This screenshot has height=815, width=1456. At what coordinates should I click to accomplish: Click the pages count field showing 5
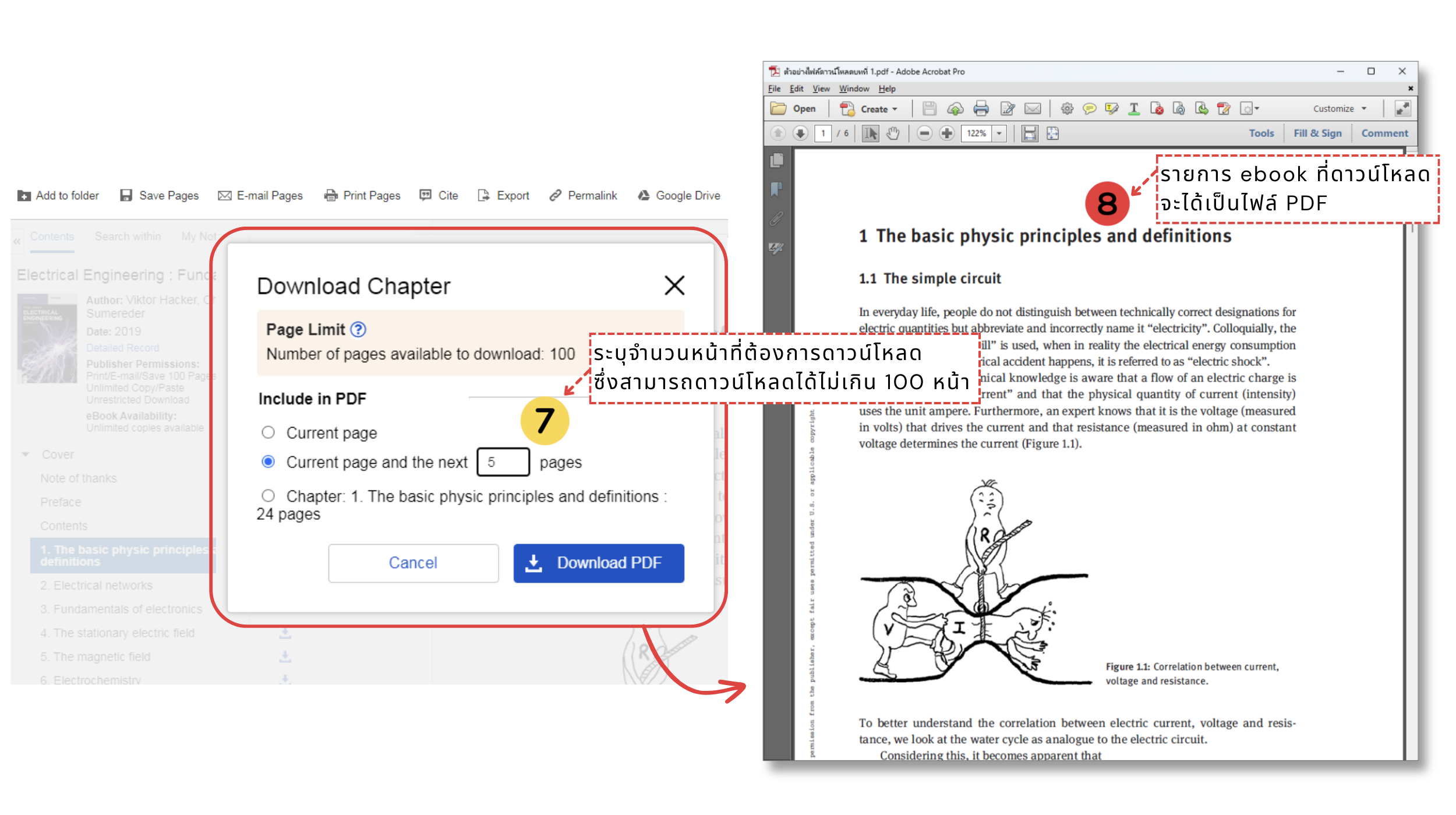tap(503, 462)
